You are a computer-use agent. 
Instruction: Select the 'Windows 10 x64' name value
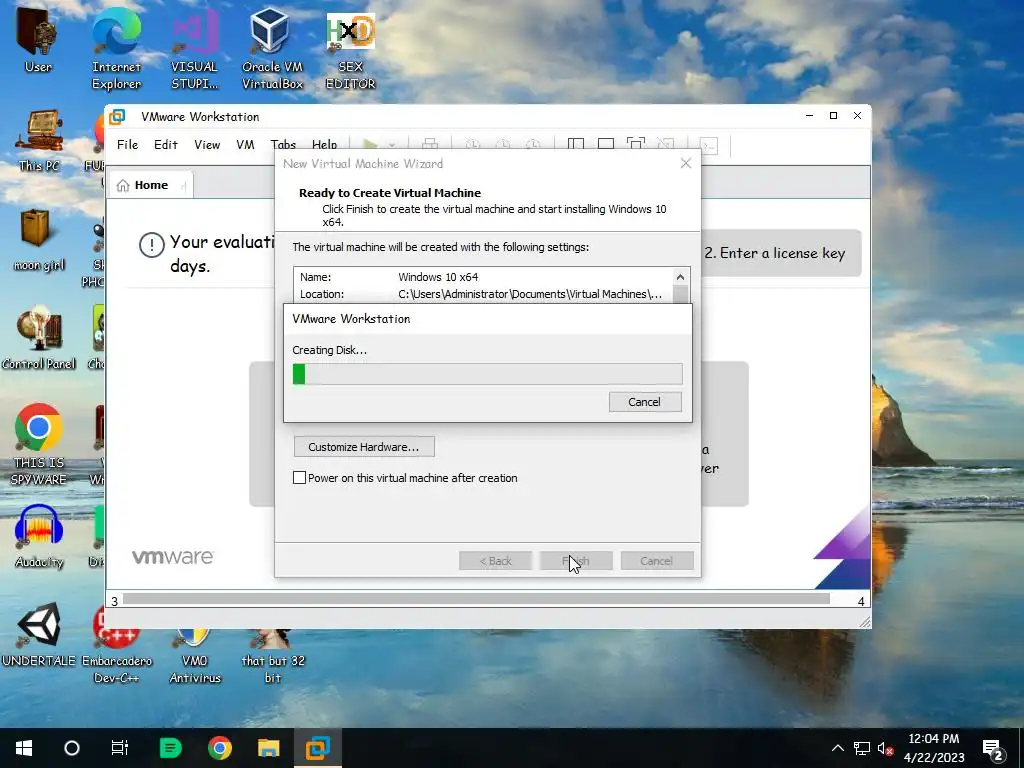(x=438, y=277)
